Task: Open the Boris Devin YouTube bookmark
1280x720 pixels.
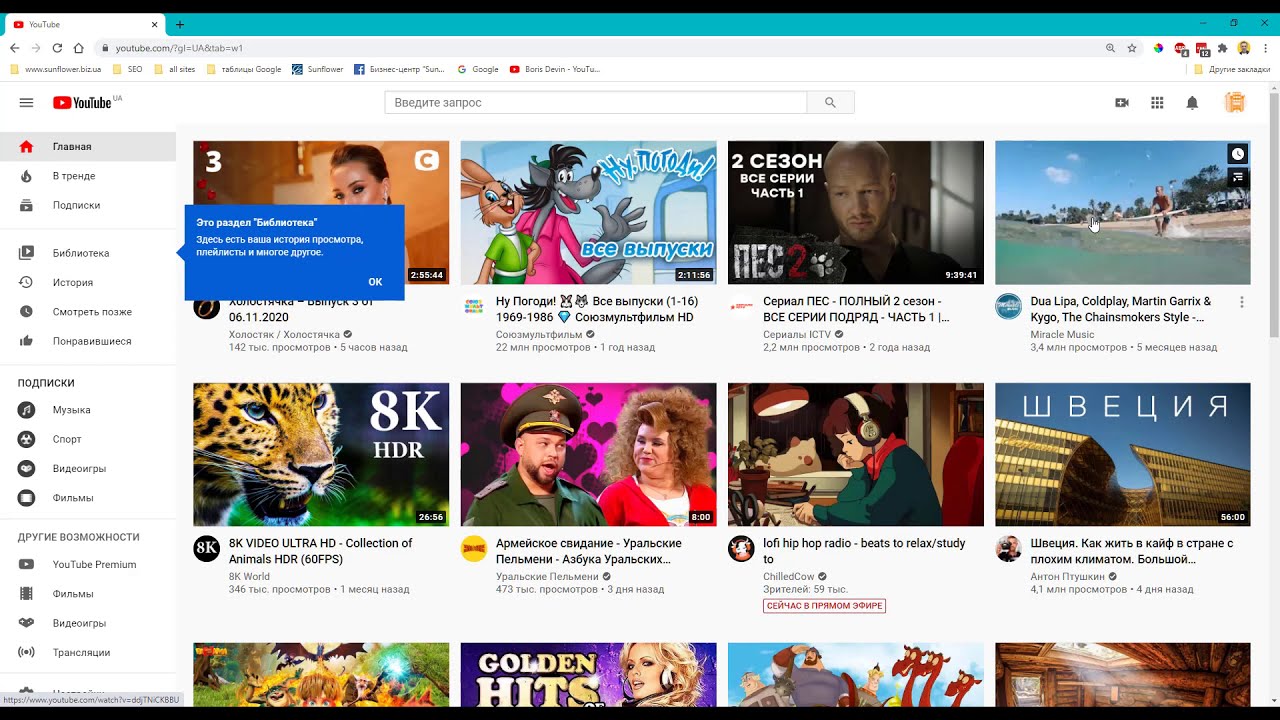Action: (x=555, y=70)
